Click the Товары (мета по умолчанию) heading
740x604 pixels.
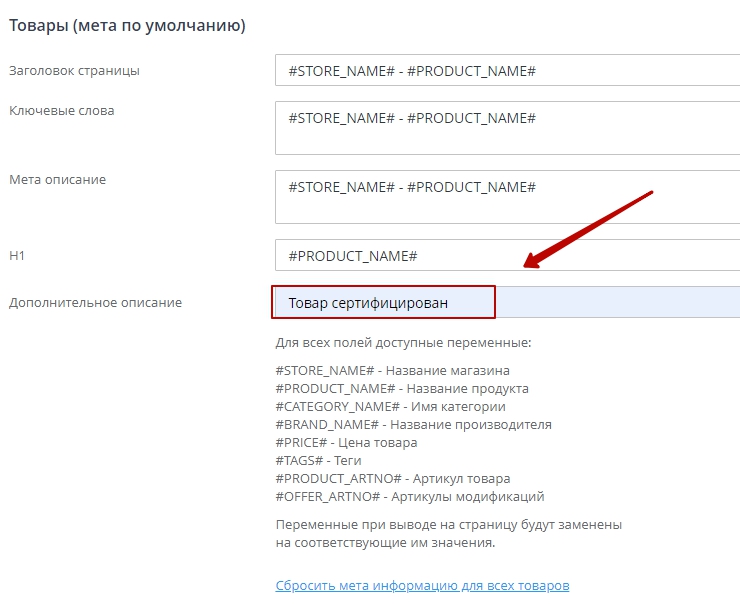tap(127, 24)
